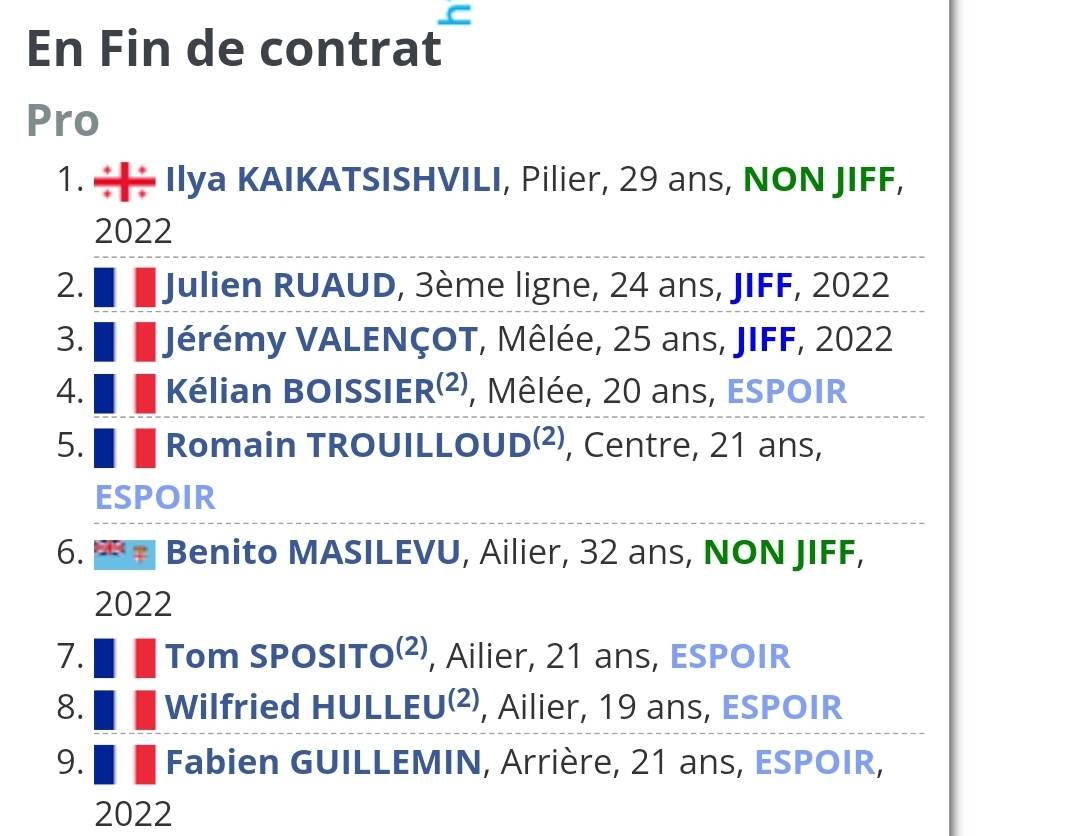Click the Fiji flag next to Benito Masilevu
The width and height of the screenshot is (1080, 836).
click(125, 554)
